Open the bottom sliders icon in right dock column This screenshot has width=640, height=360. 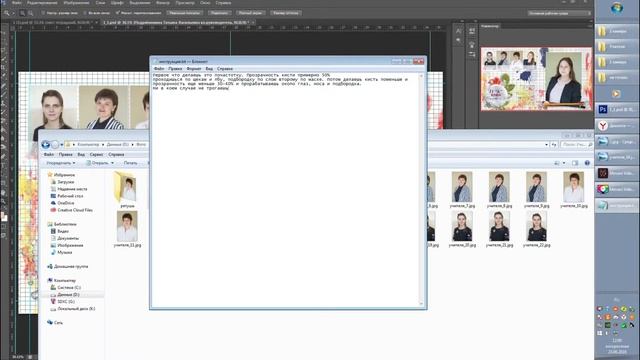[472, 54]
